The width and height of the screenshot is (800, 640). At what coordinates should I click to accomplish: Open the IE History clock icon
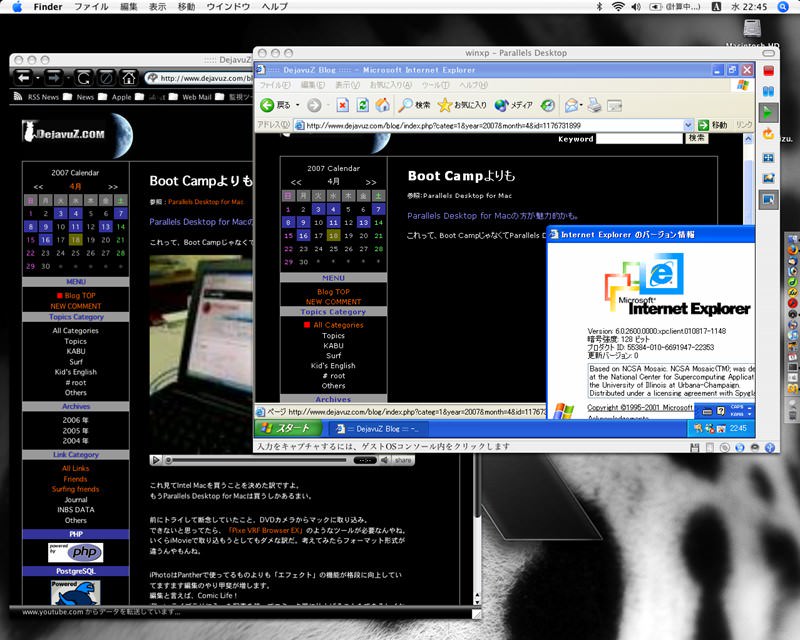pyautogui.click(x=547, y=105)
